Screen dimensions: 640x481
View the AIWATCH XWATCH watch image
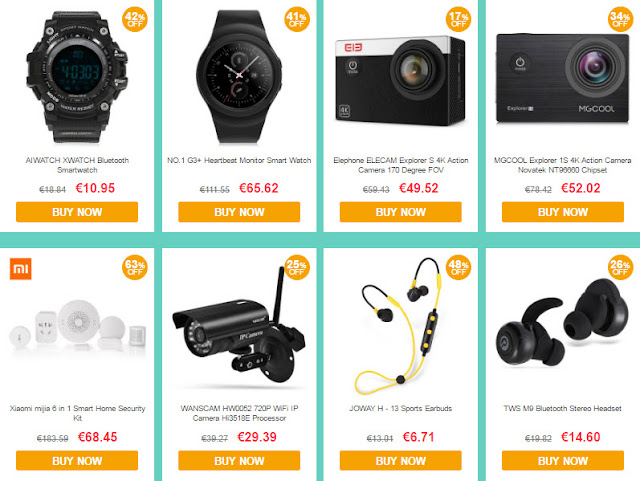tap(77, 77)
